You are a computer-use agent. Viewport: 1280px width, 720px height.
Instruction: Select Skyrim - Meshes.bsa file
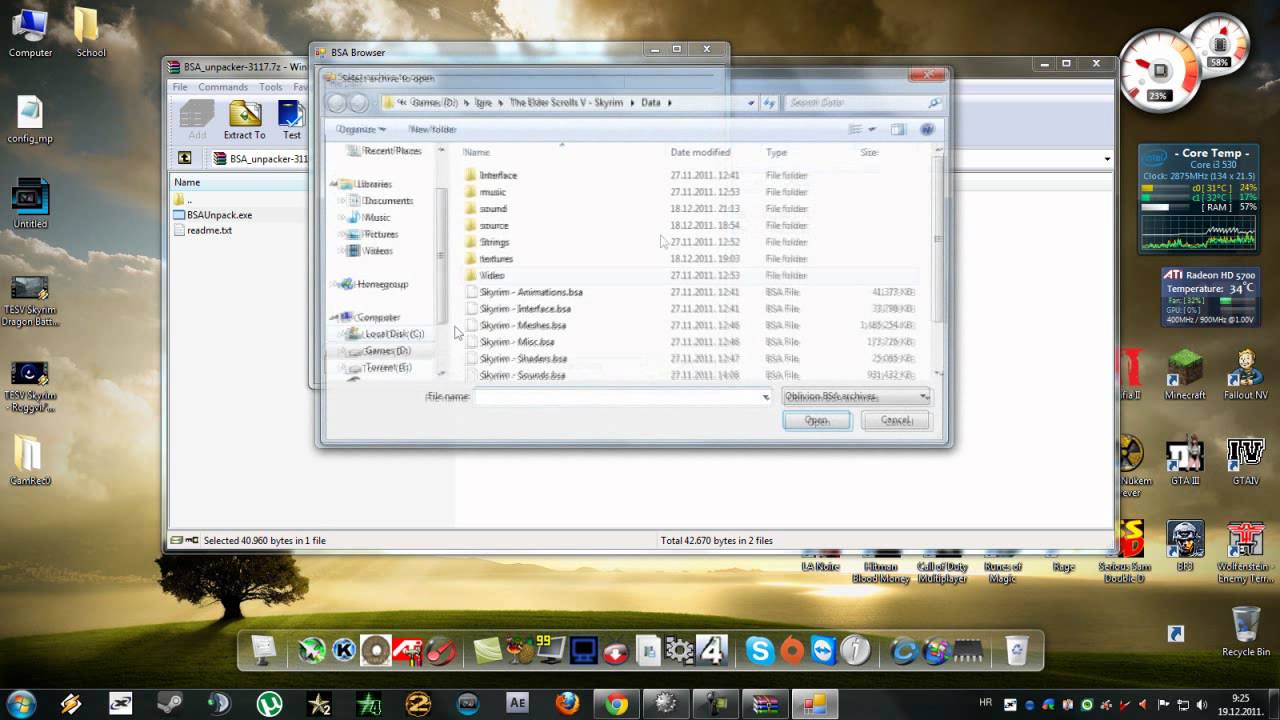click(x=522, y=325)
